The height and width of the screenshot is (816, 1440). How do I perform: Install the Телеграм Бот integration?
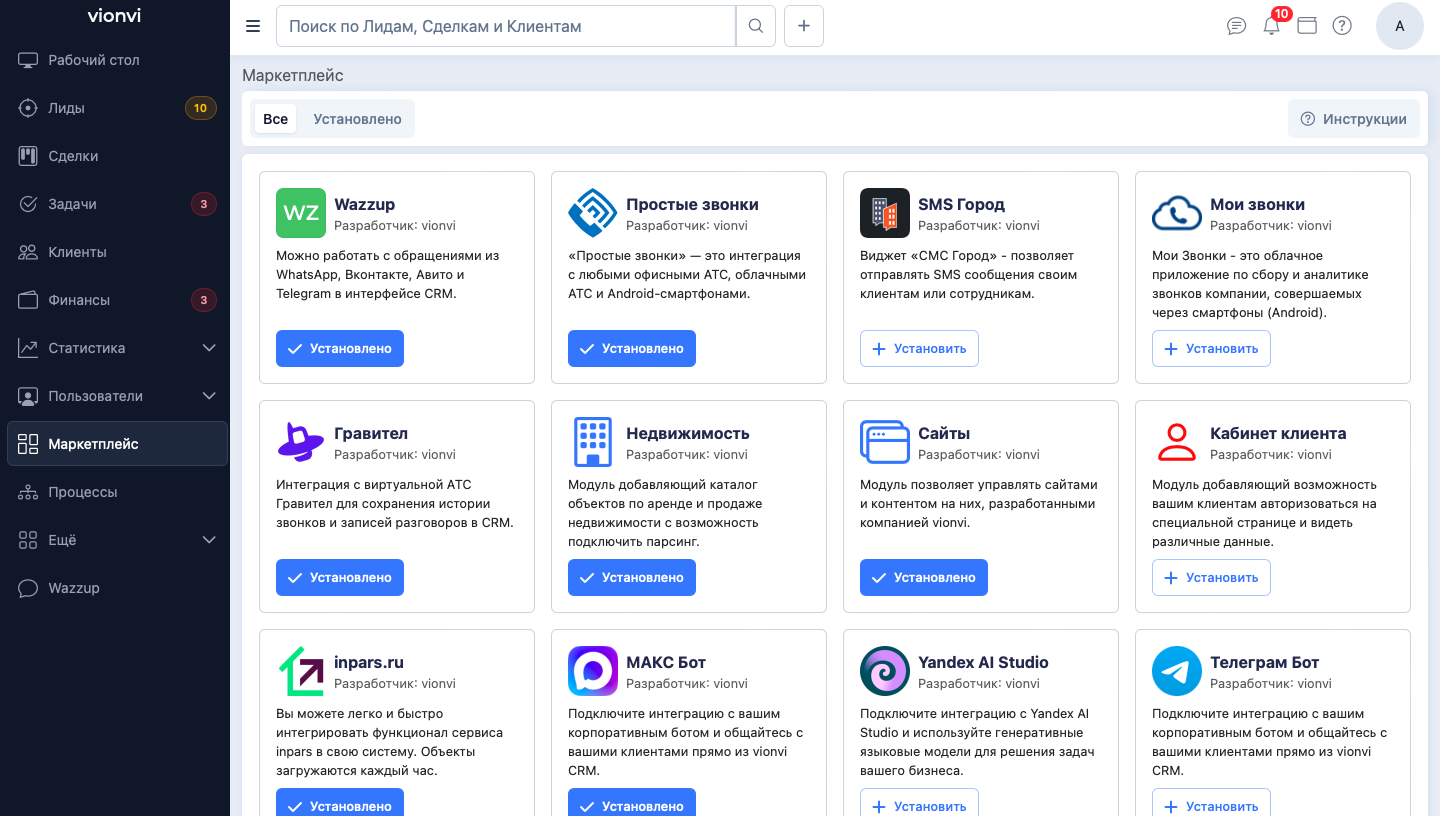pyautogui.click(x=1211, y=802)
